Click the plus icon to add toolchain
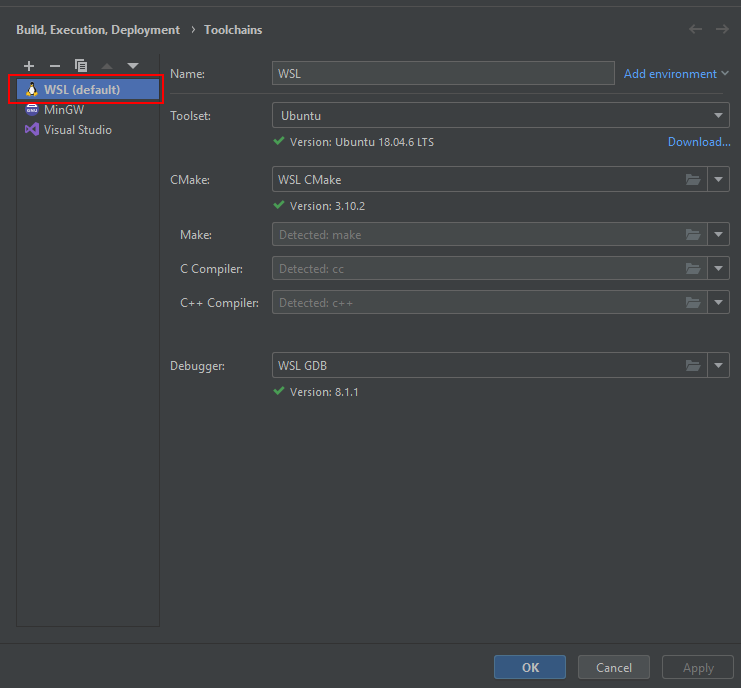 (29, 66)
